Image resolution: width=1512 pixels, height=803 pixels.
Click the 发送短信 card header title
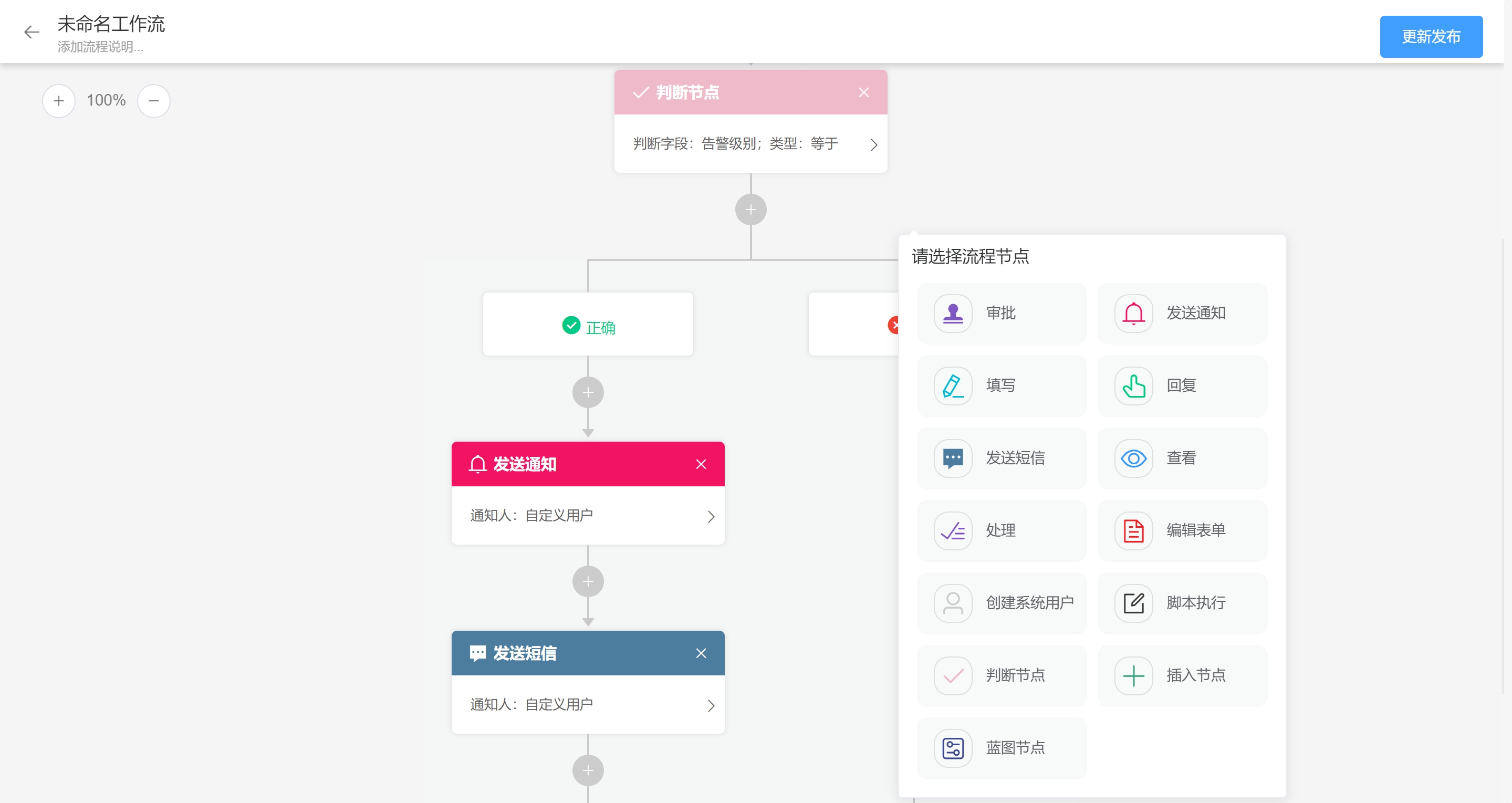pos(525,653)
